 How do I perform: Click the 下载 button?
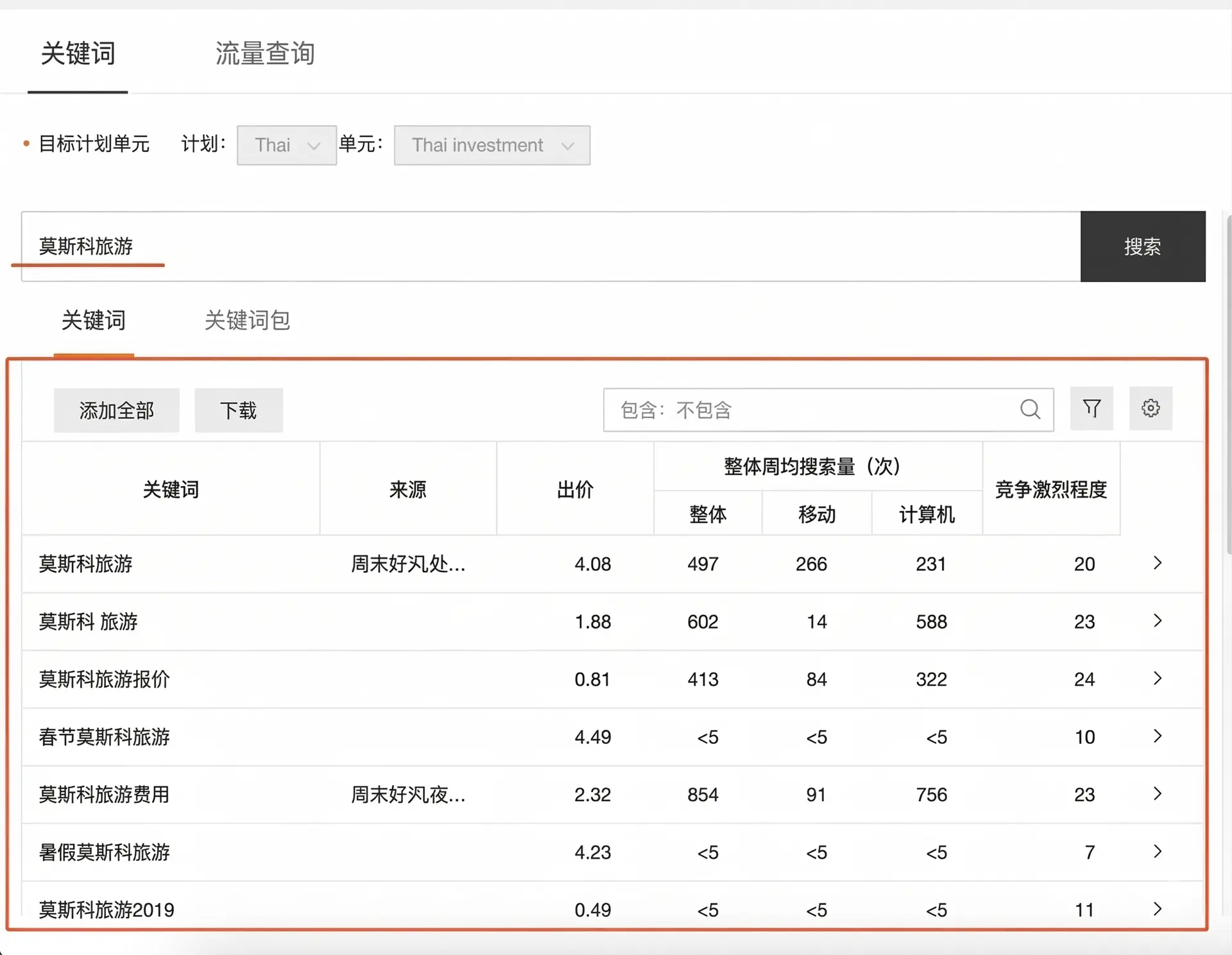pos(239,410)
